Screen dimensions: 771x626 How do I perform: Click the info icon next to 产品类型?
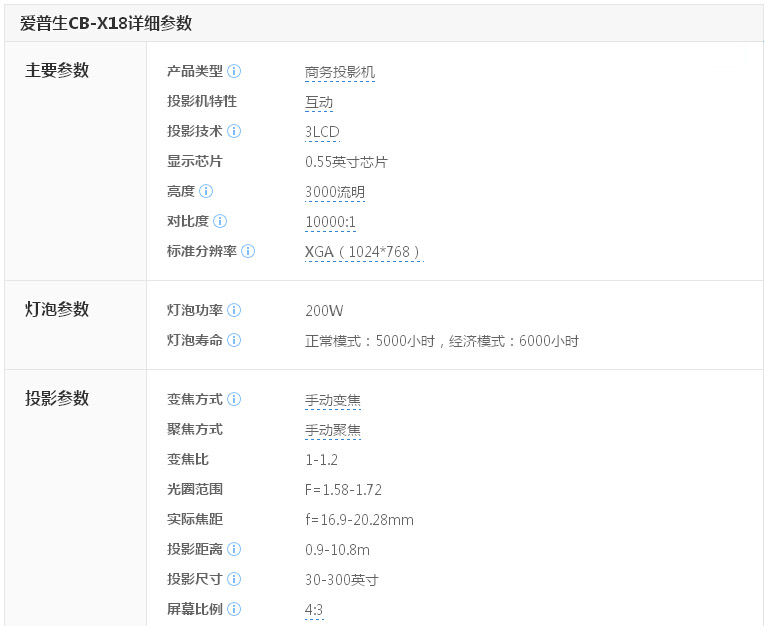[234, 71]
